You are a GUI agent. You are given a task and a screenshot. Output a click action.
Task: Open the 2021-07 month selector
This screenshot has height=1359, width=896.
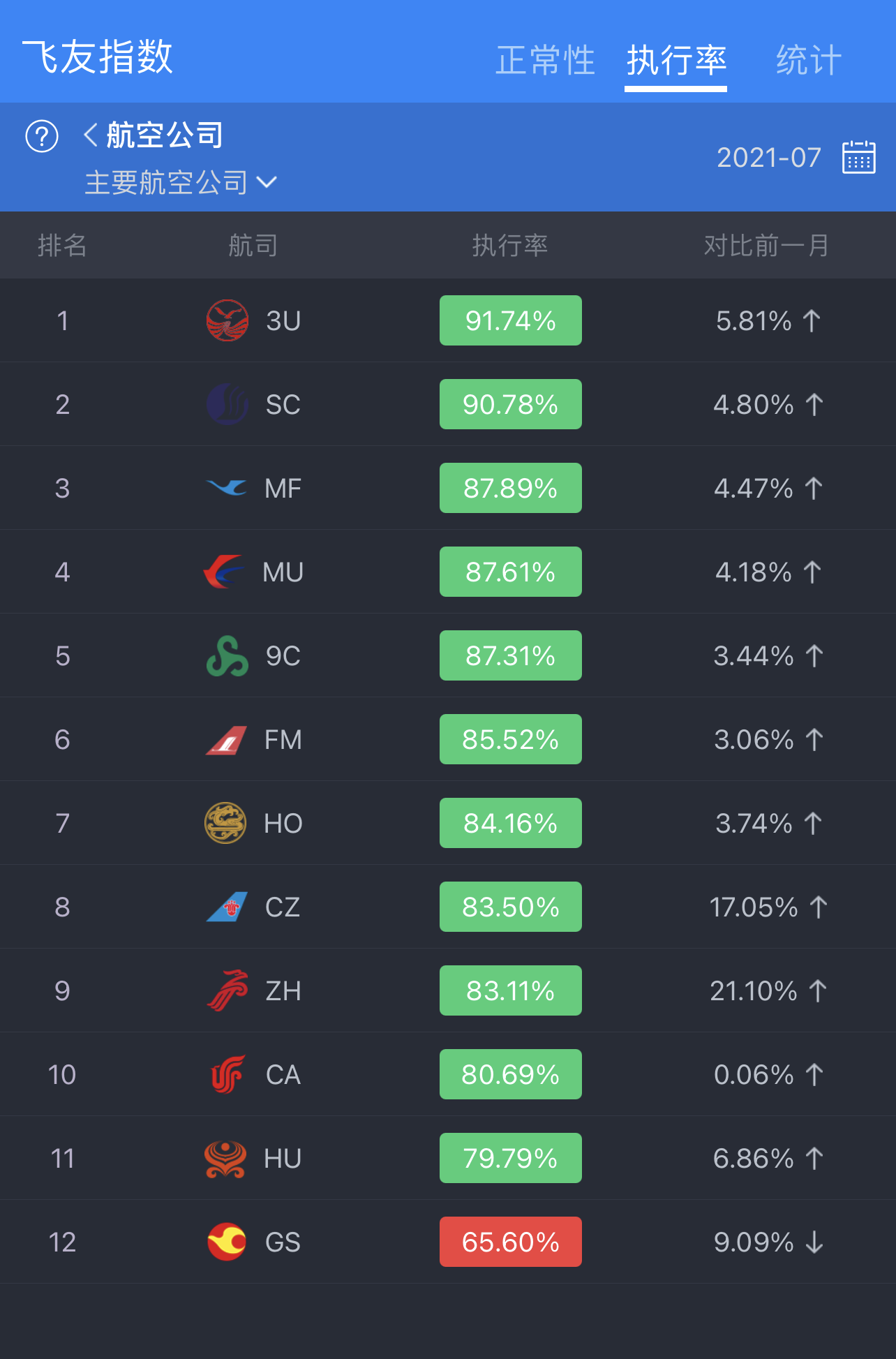coord(768,158)
